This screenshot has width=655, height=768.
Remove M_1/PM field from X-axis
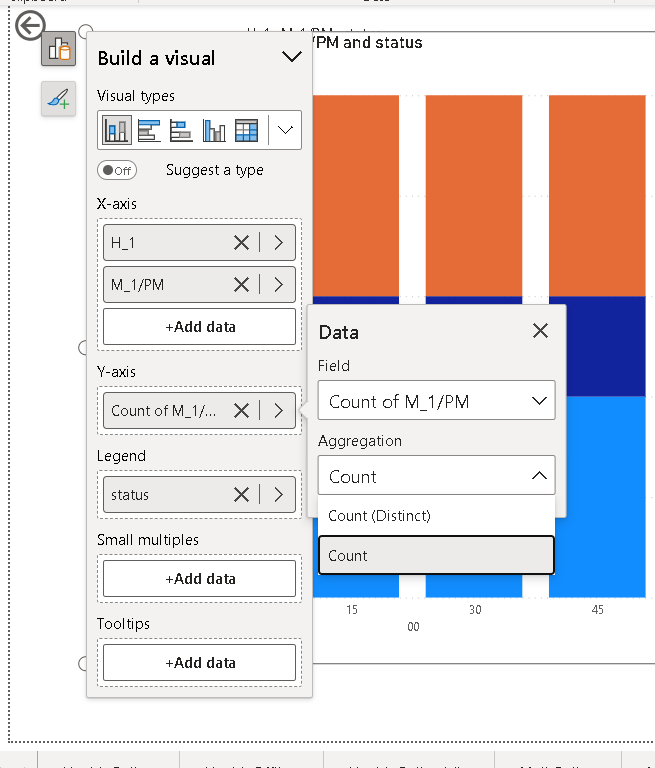[242, 285]
